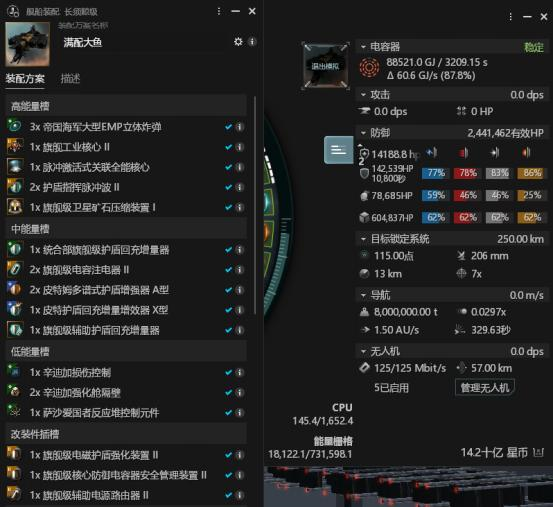Image resolution: width=553 pixels, height=507 pixels.
Task: Click the CPU 145.4/1,652.4 readout
Action: pyautogui.click(x=323, y=414)
